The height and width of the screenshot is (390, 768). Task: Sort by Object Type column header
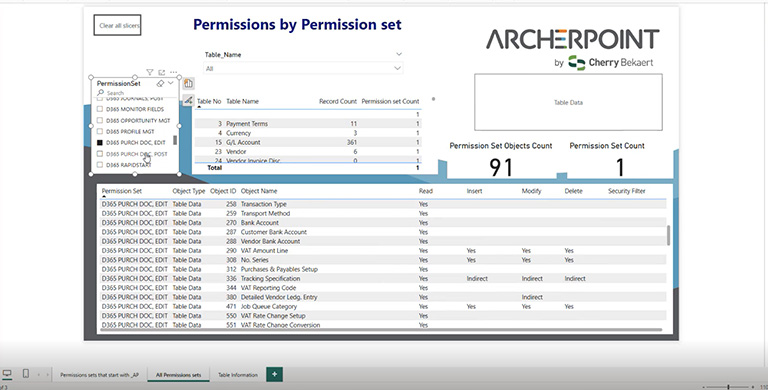point(189,191)
